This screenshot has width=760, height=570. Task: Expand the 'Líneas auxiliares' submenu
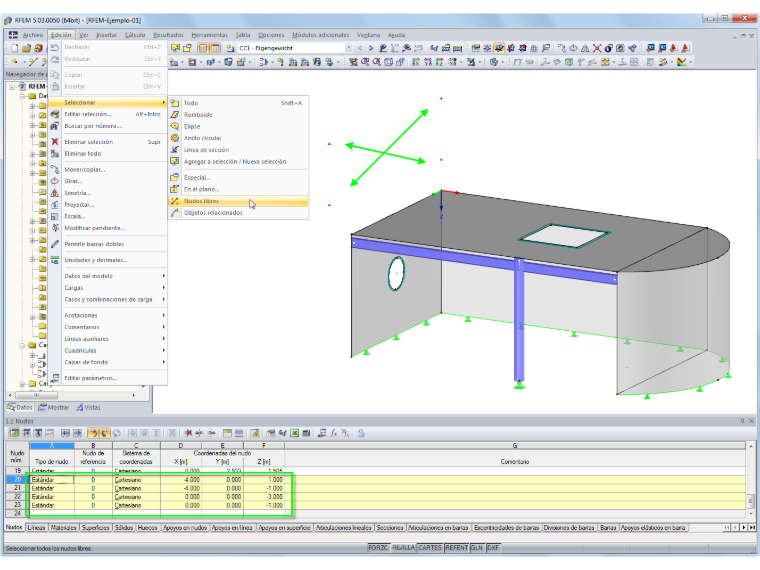coord(108,339)
